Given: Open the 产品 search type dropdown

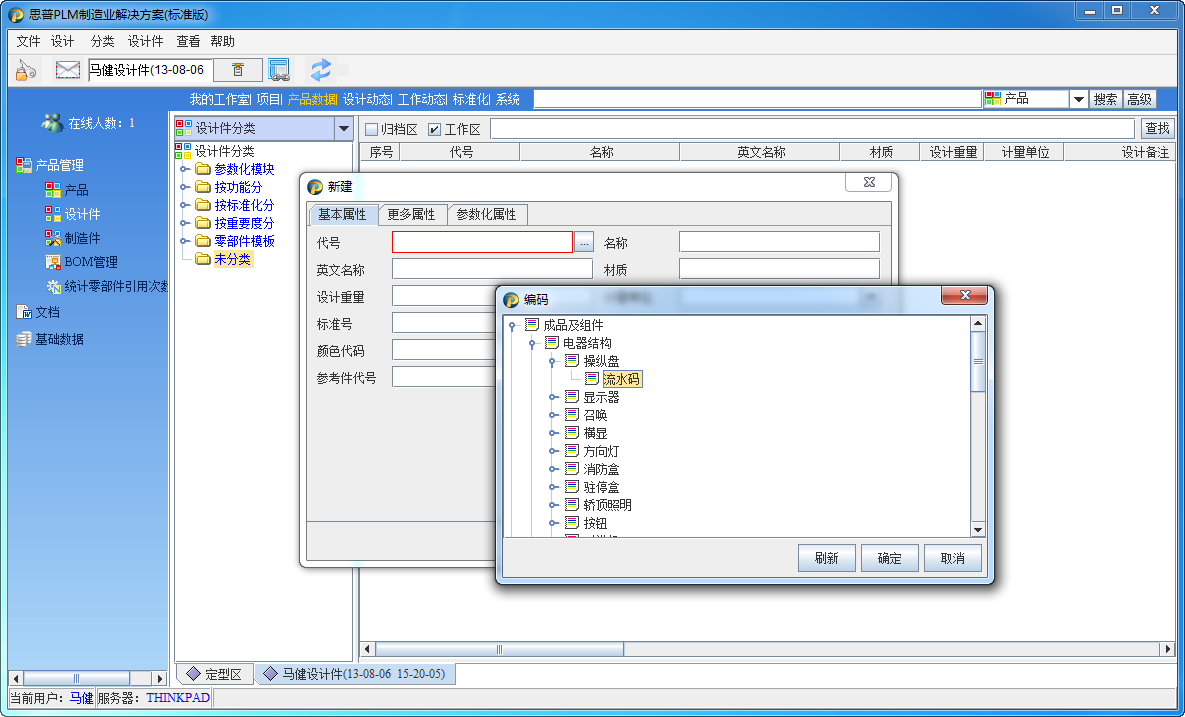Looking at the screenshot, I should 1078,99.
